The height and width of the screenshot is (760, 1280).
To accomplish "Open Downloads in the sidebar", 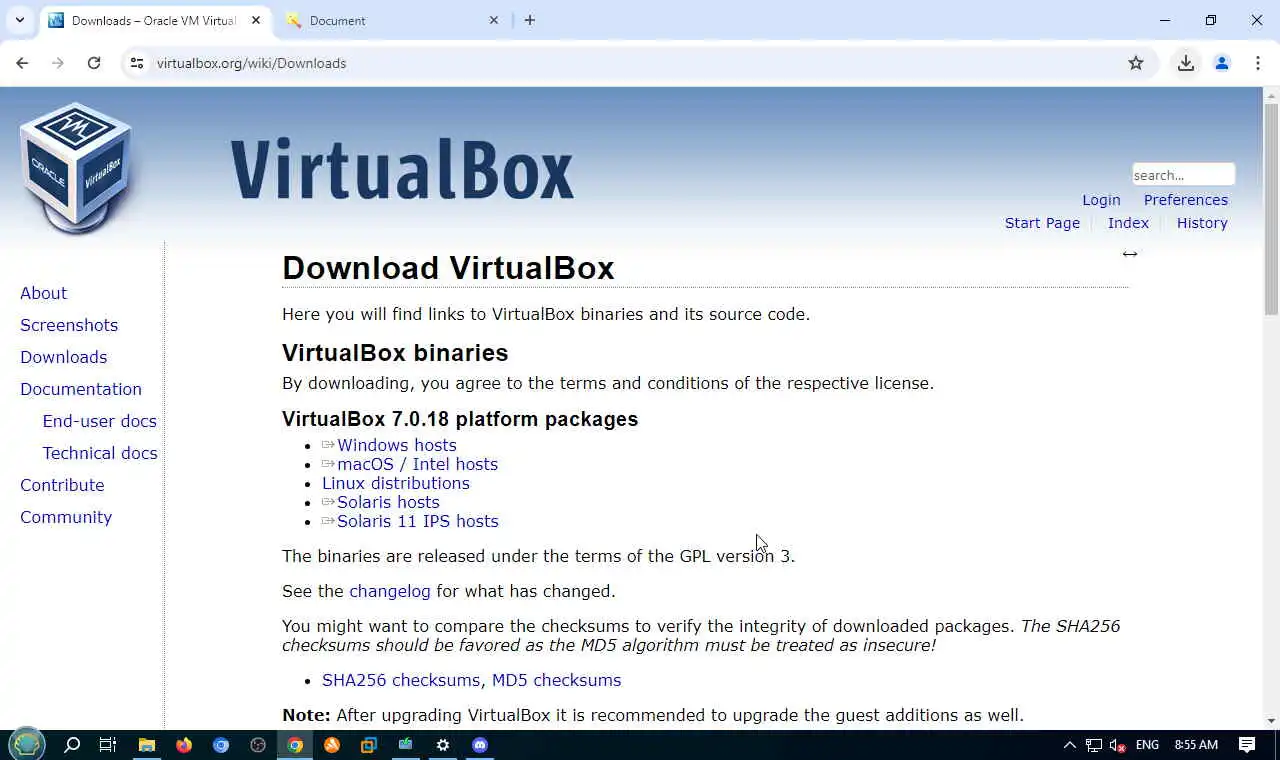I will click(63, 357).
